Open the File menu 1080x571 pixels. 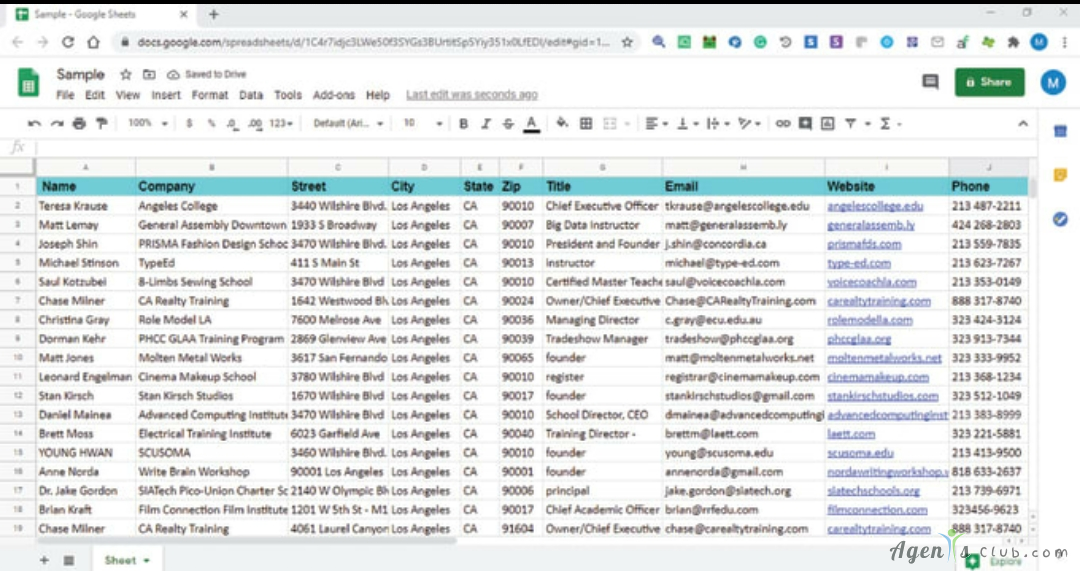pos(65,95)
